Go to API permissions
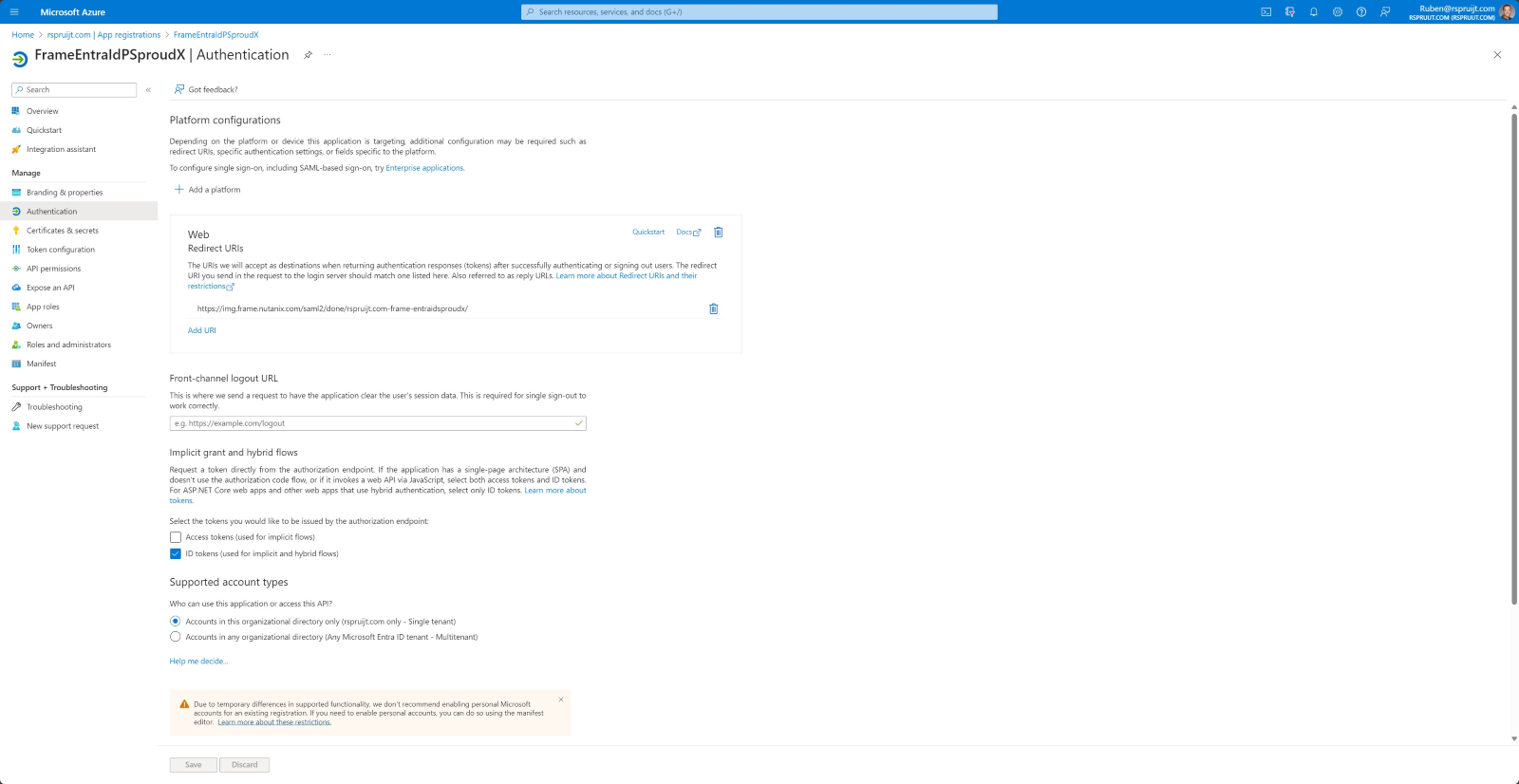Screen dimensions: 1519x784 (53, 269)
